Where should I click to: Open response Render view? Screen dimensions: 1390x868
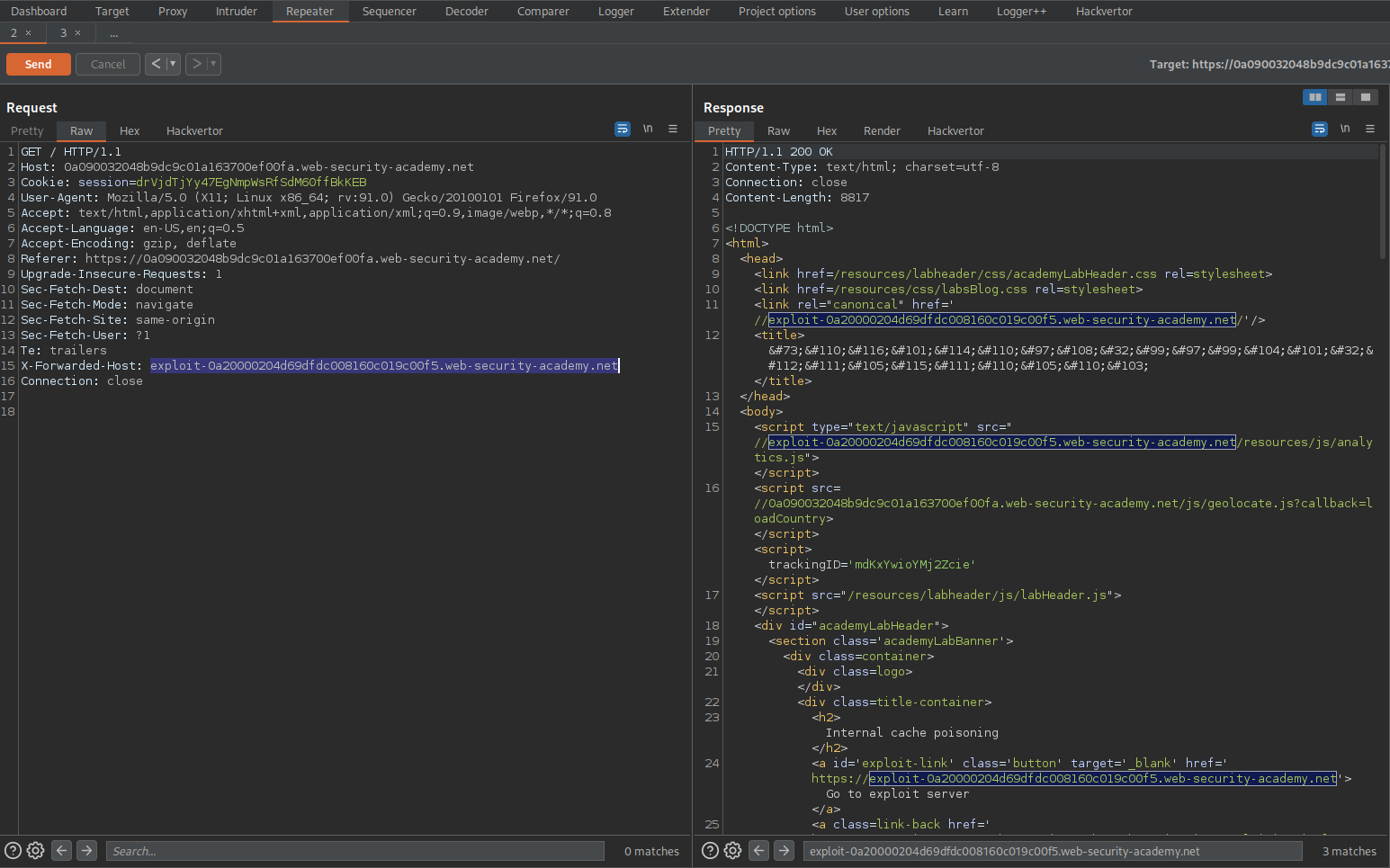pos(882,131)
